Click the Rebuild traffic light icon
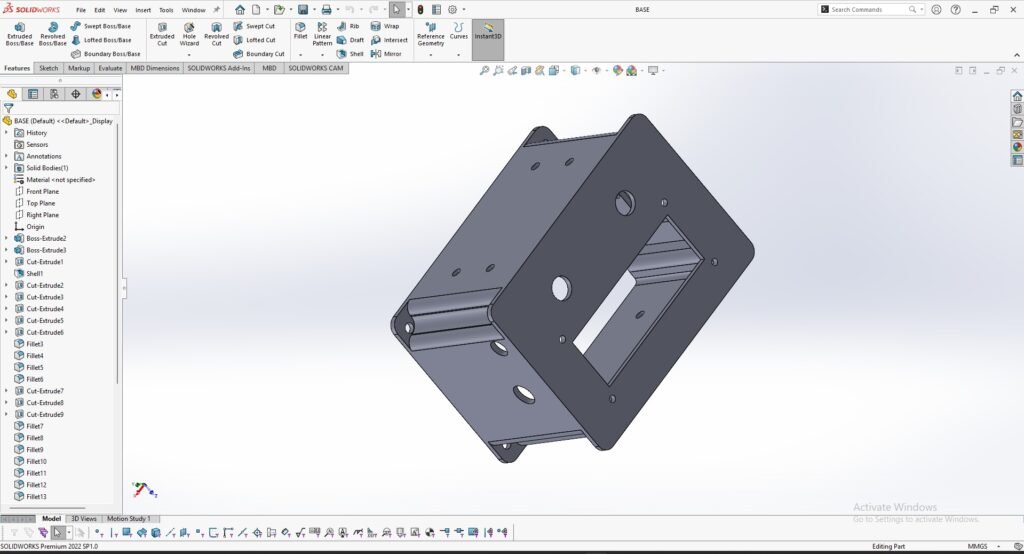 click(x=420, y=10)
